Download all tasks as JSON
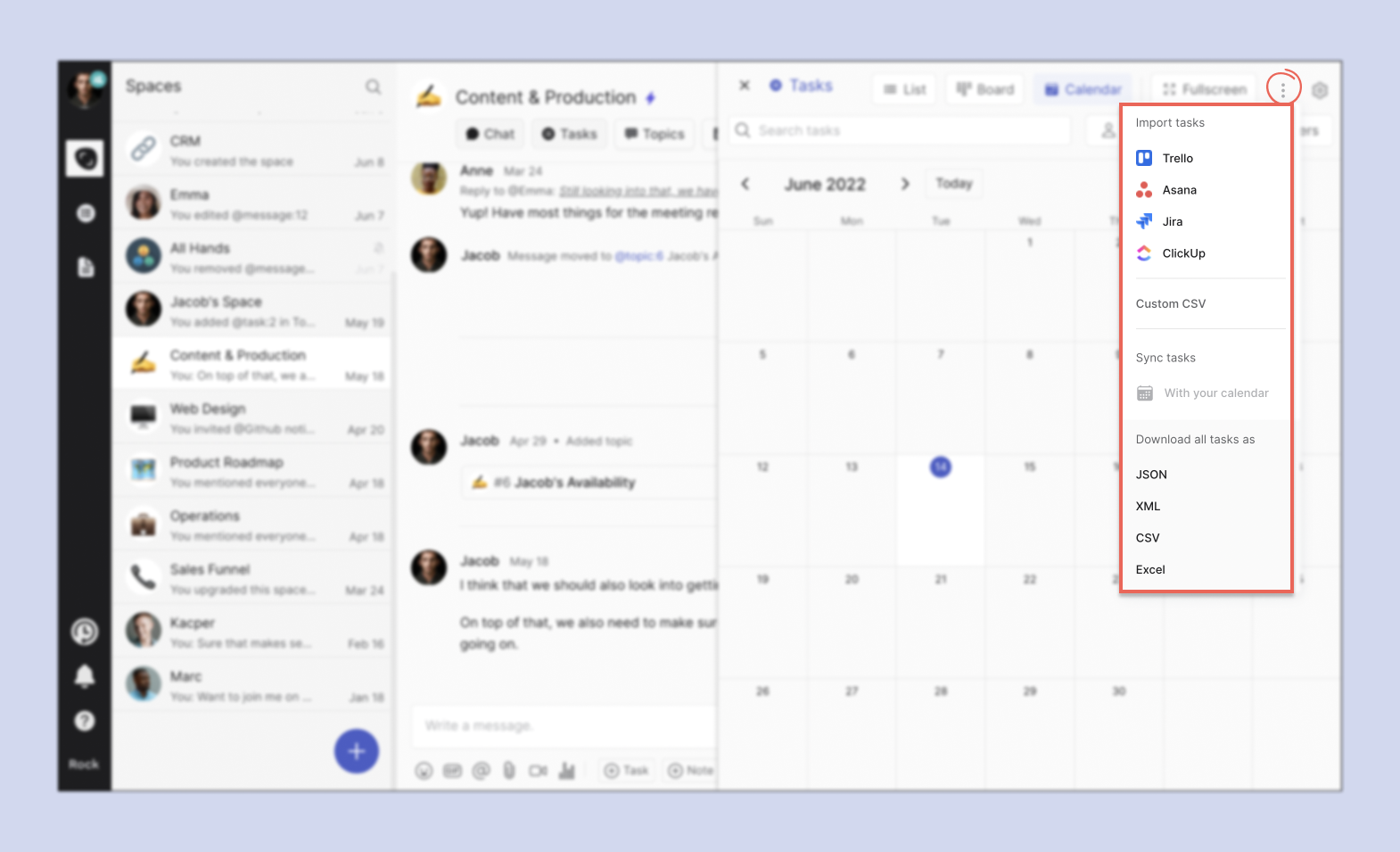The height and width of the screenshot is (852, 1400). (1151, 475)
